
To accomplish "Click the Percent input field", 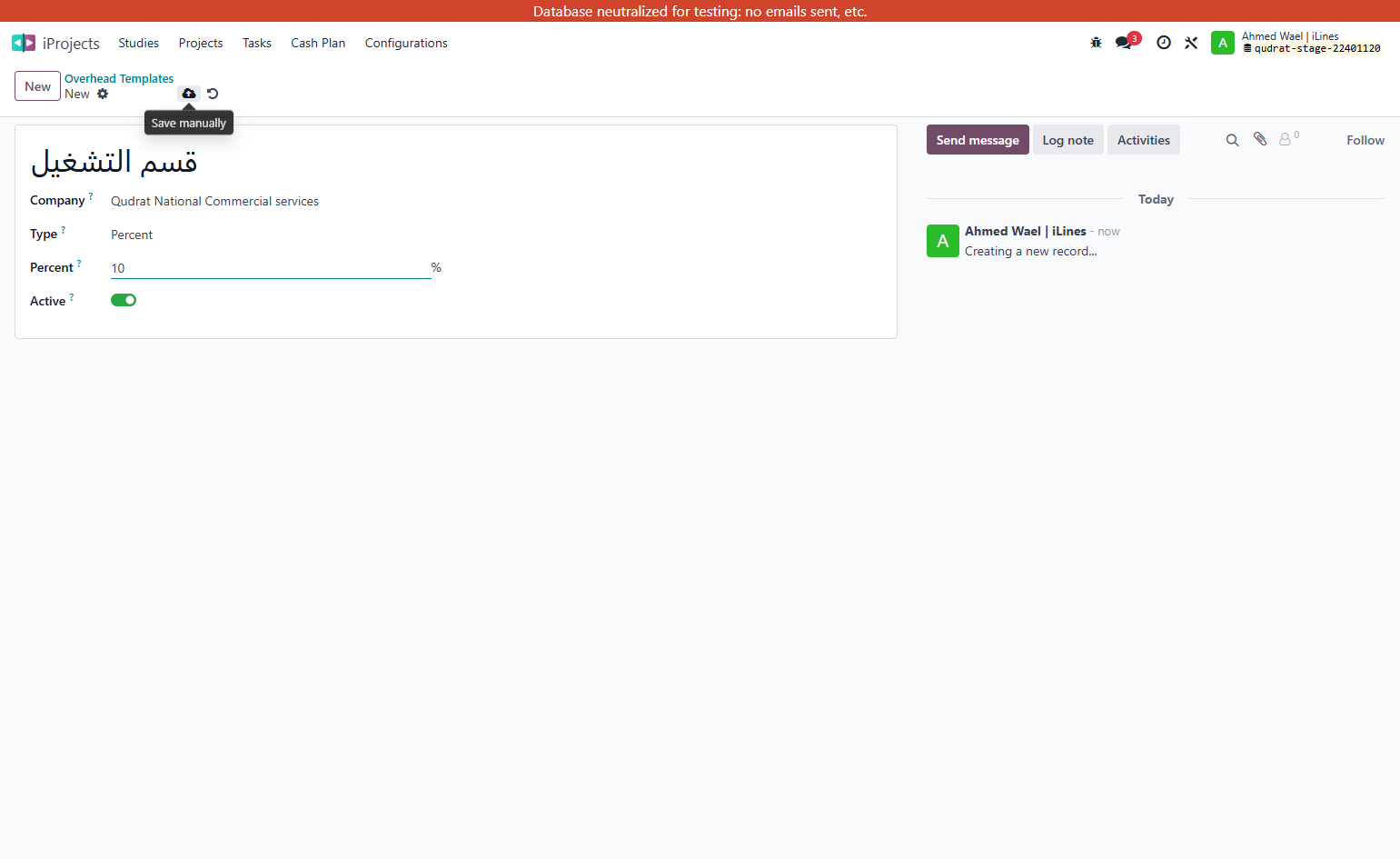I will click(x=271, y=268).
